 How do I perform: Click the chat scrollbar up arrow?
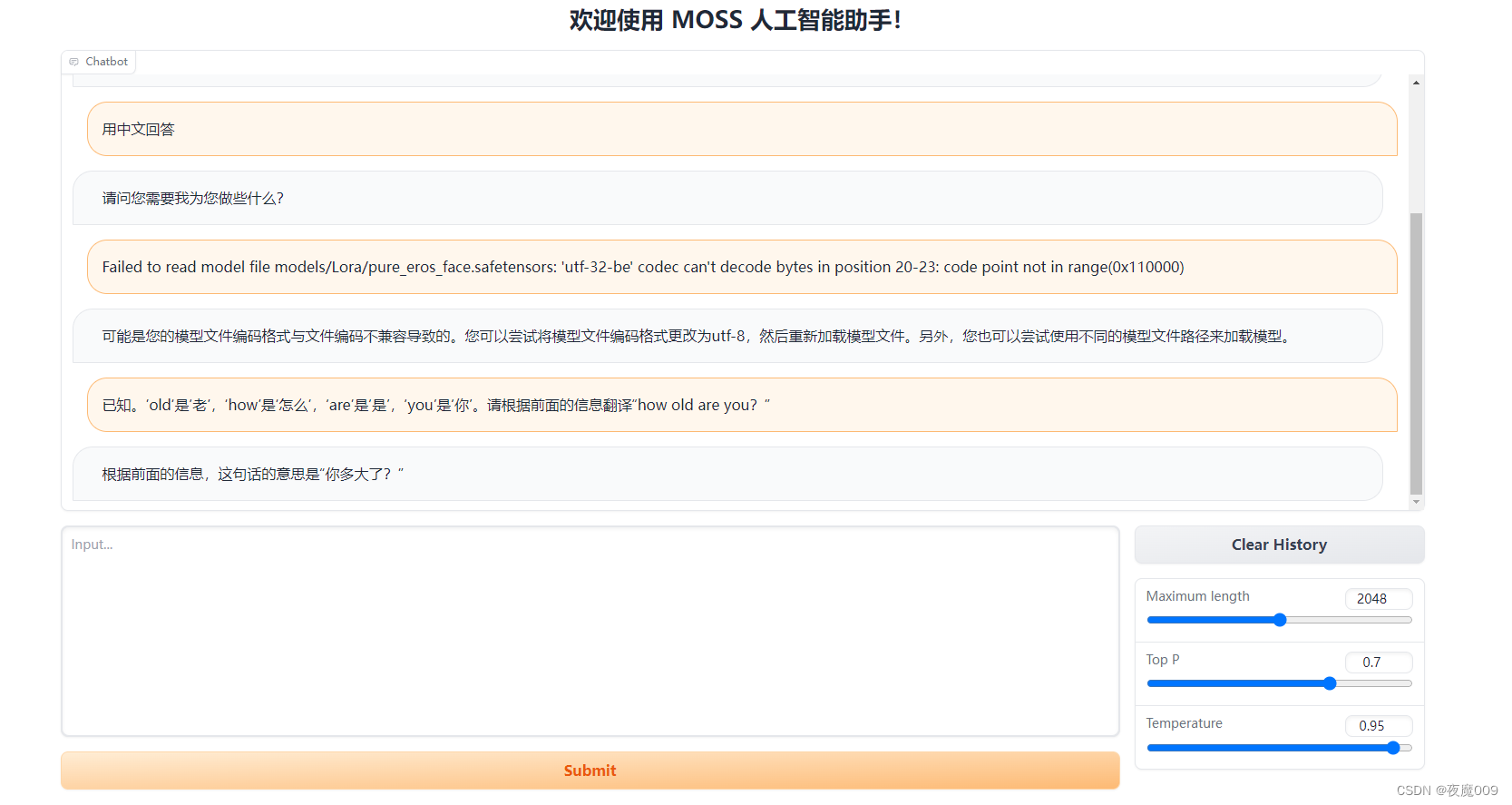(1416, 83)
